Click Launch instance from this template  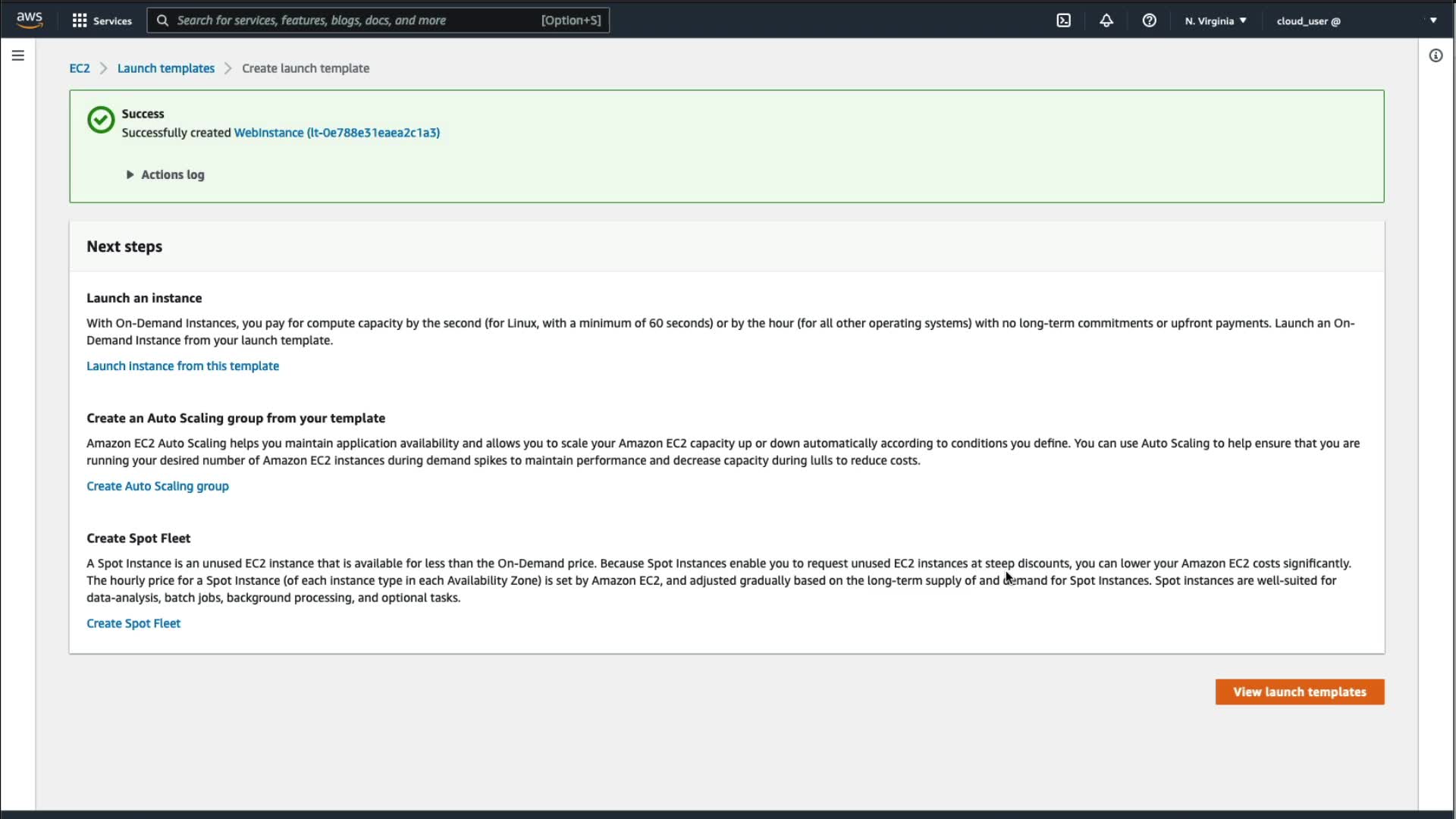tap(183, 366)
